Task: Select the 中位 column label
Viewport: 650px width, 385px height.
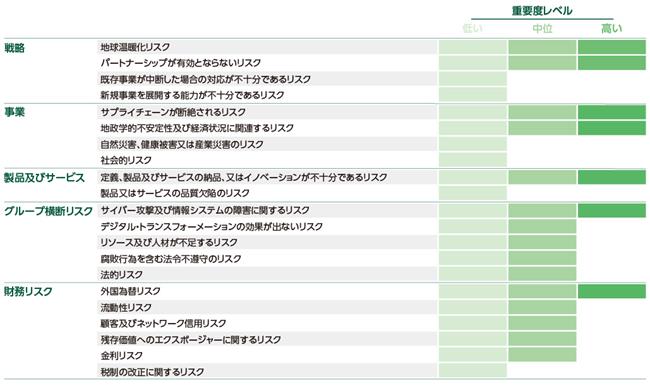Action: (542, 29)
